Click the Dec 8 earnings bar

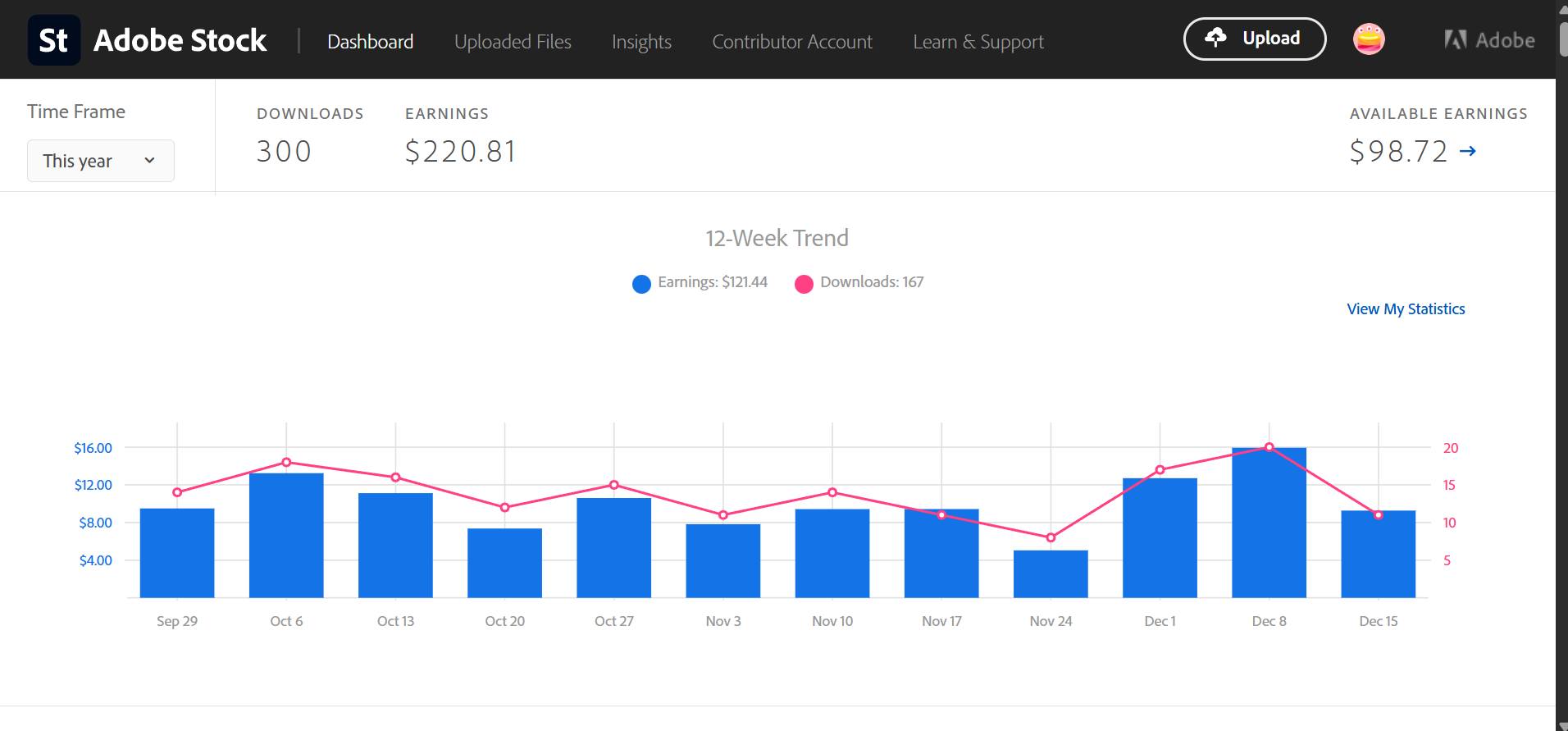(x=1269, y=525)
